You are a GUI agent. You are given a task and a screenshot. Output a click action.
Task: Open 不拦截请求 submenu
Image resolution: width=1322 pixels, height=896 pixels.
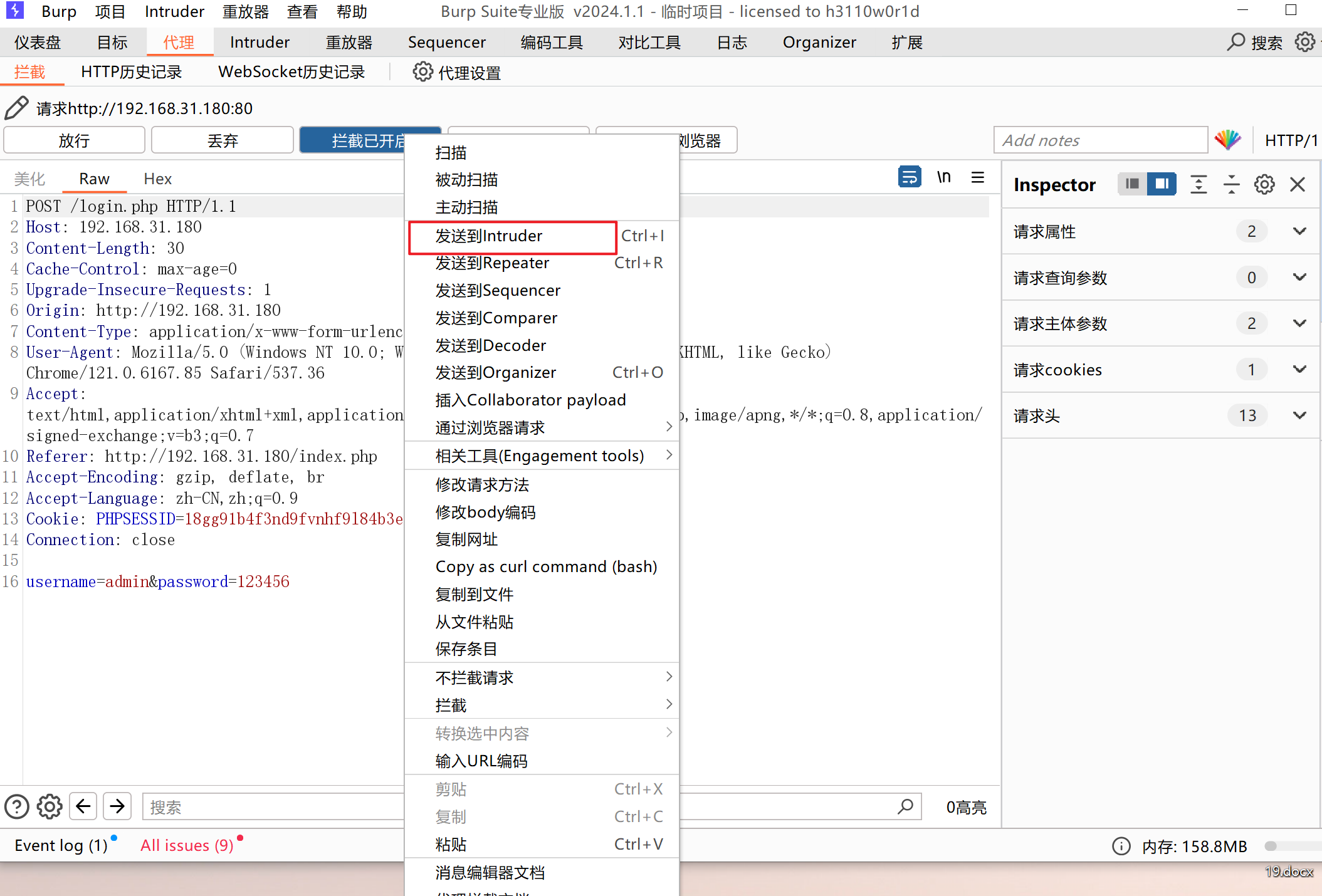click(x=542, y=677)
